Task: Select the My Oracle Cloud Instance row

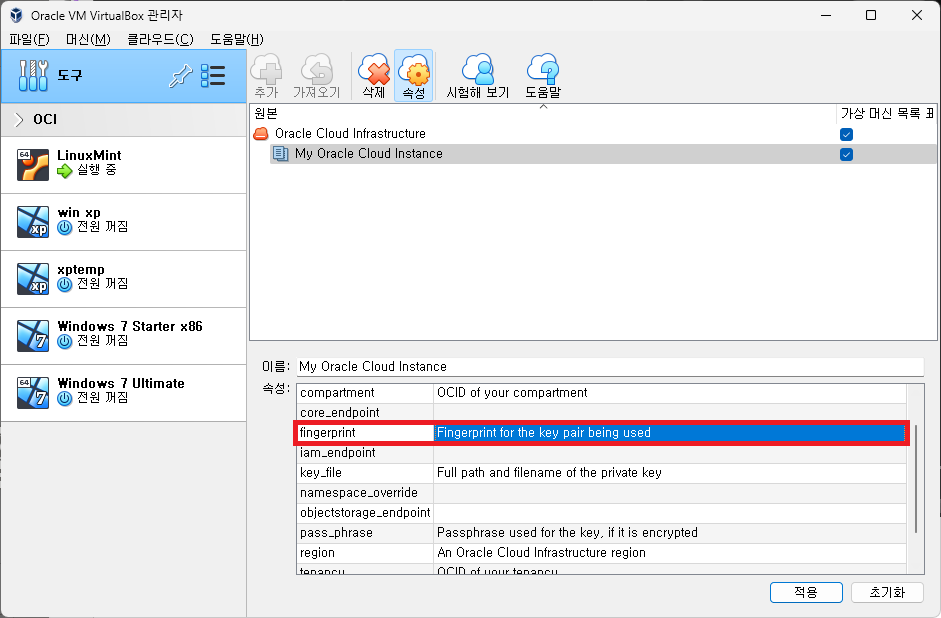Action: tap(603, 154)
